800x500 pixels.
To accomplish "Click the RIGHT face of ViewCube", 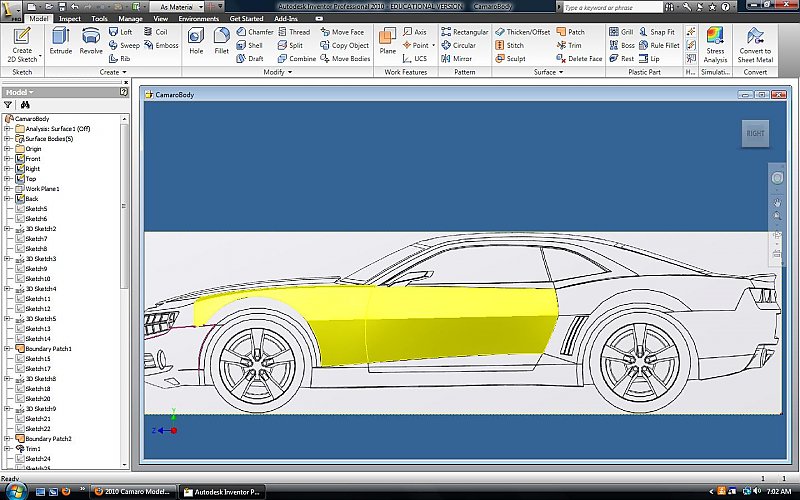I will (x=755, y=133).
